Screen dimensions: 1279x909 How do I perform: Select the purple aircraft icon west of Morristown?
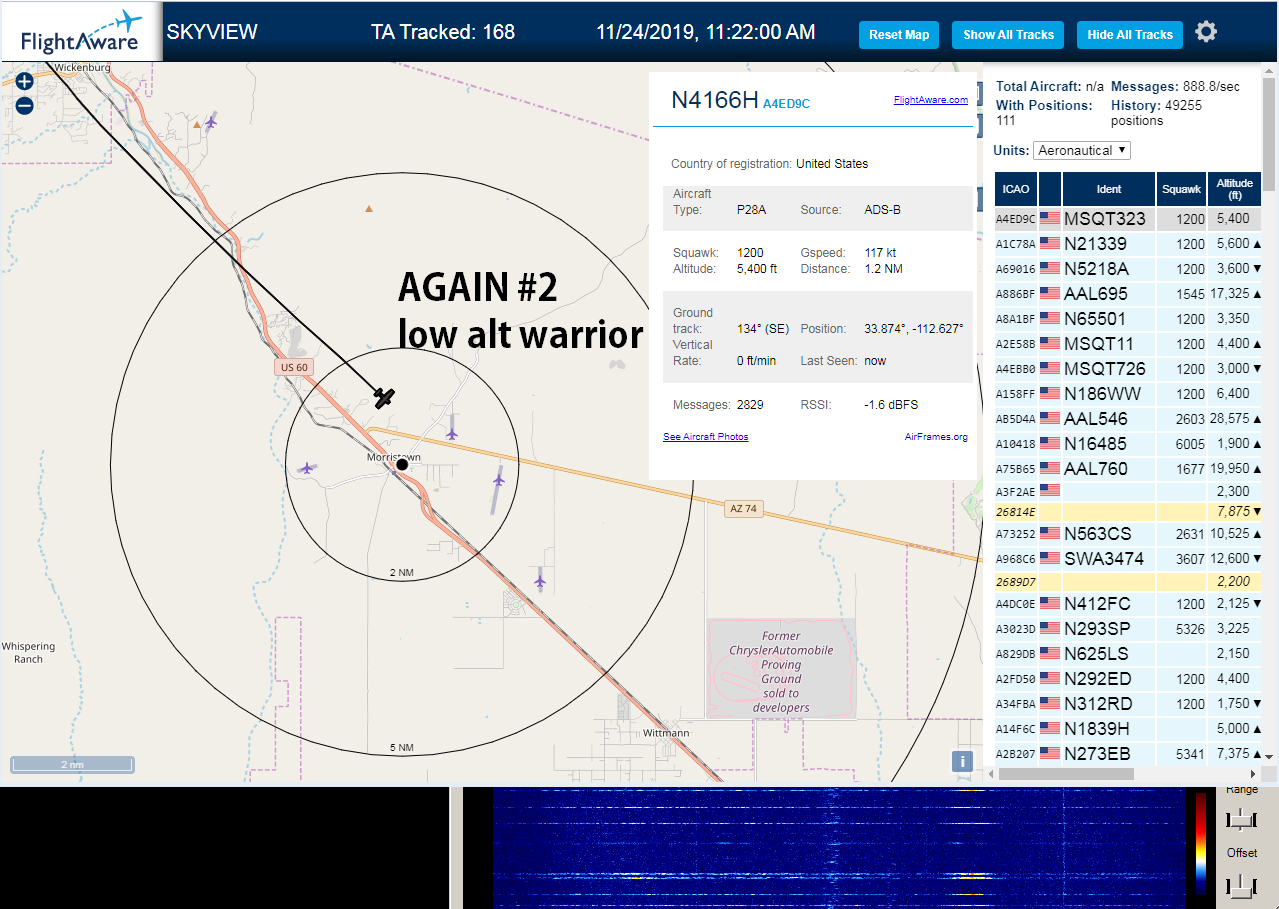(306, 467)
